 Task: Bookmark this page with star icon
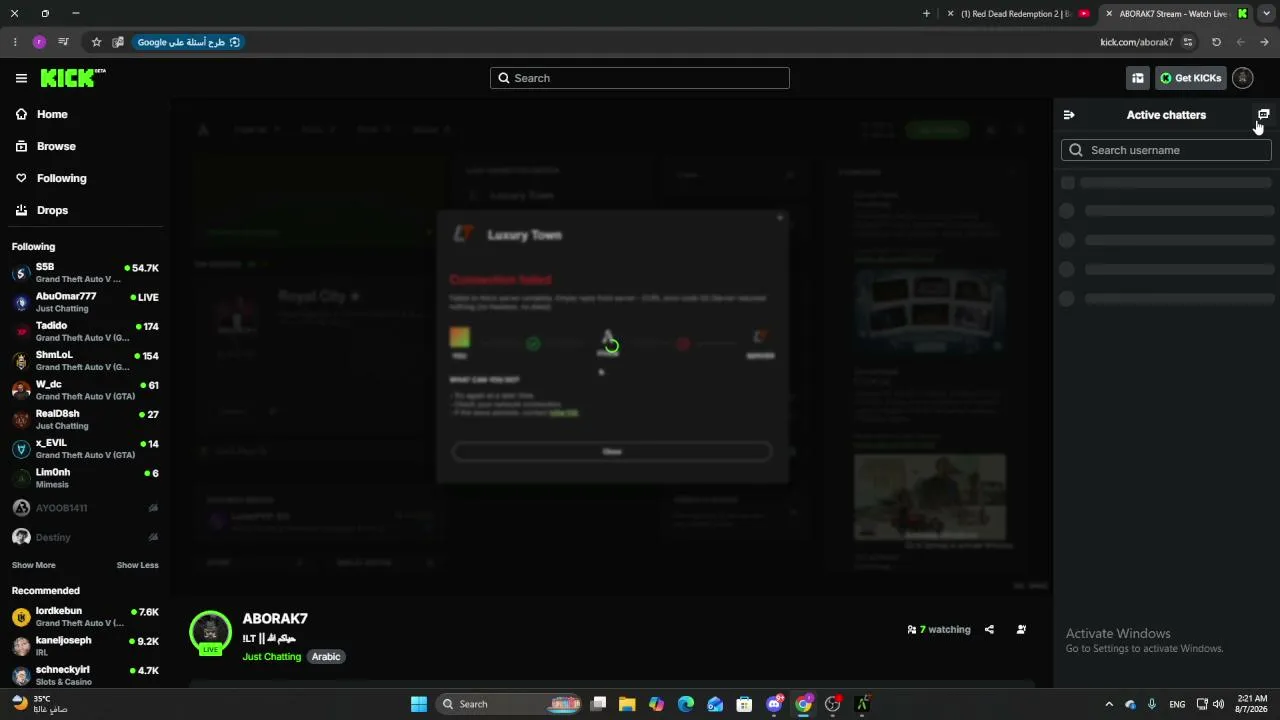[96, 42]
